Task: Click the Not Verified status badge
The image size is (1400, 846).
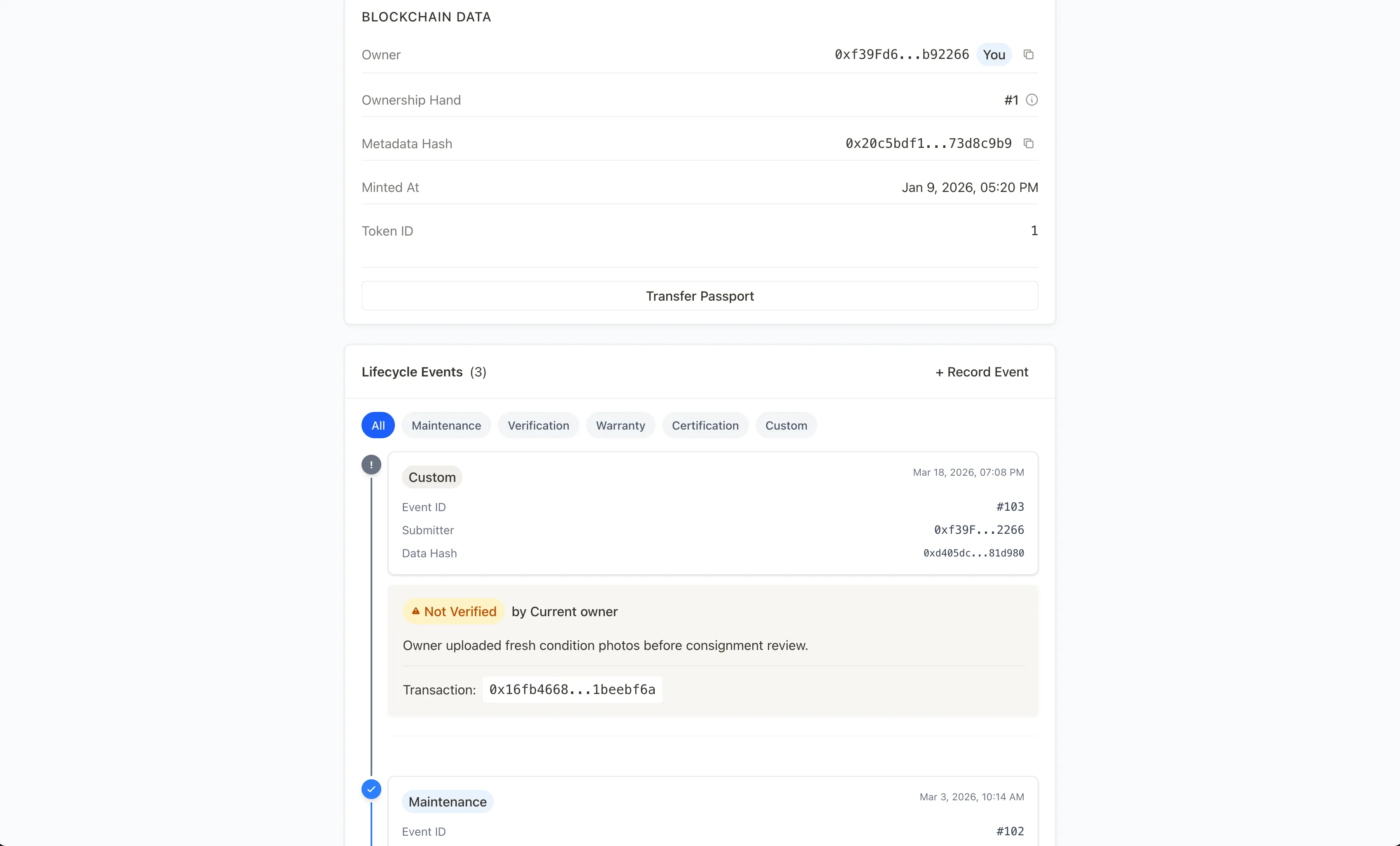Action: tap(453, 611)
